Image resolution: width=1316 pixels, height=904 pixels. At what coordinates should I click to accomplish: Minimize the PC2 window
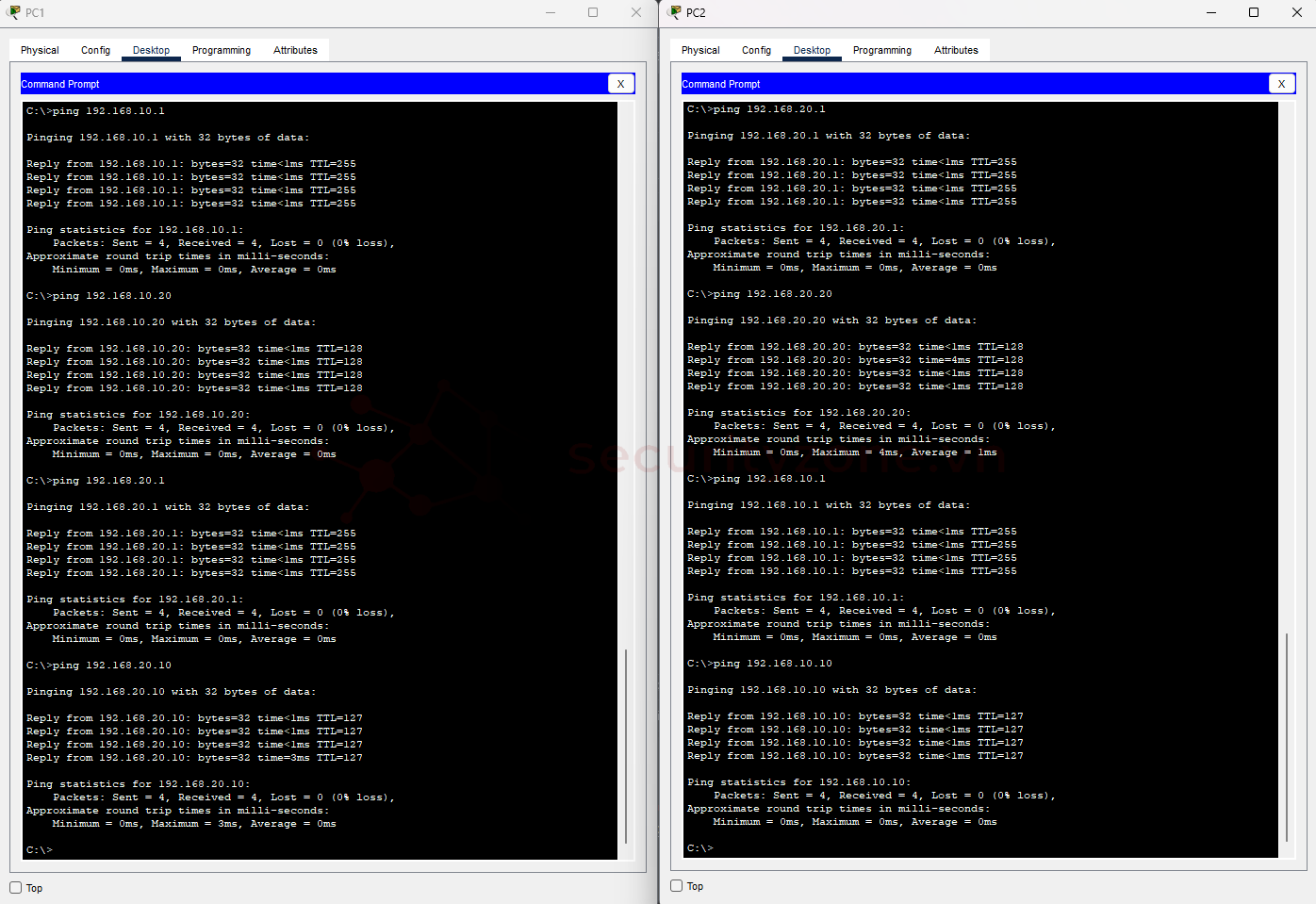[1210, 12]
